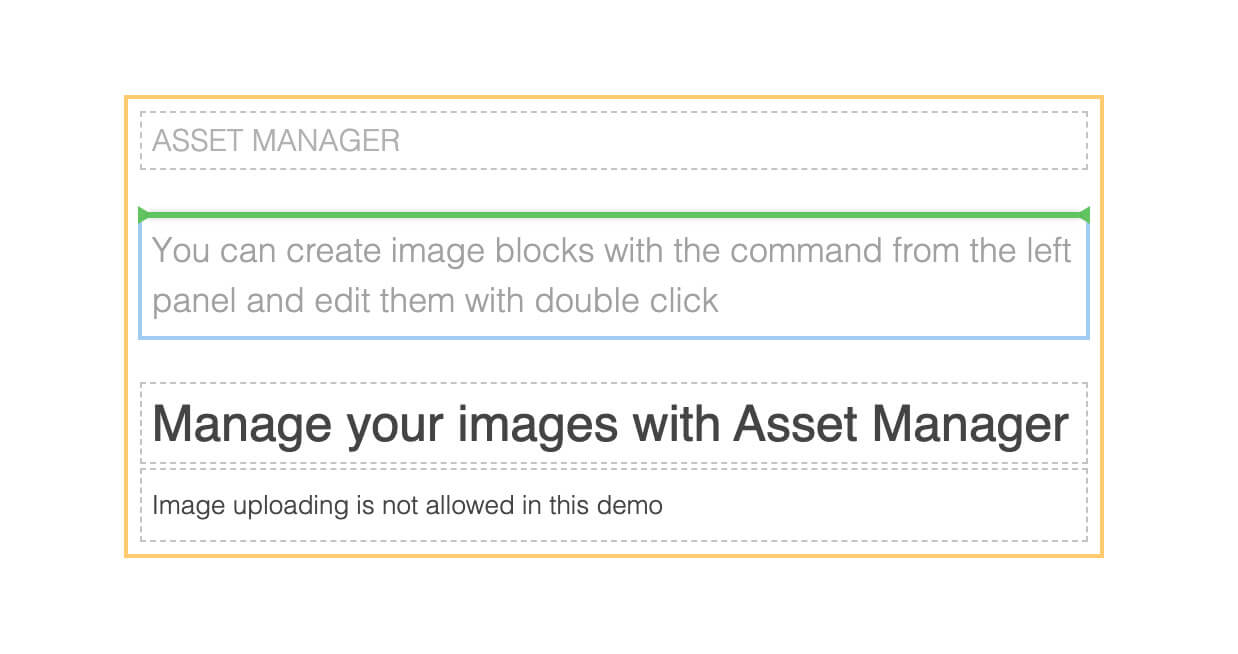Select the ASSET MANAGER label block
This screenshot has width=1238, height=654.
coord(614,141)
